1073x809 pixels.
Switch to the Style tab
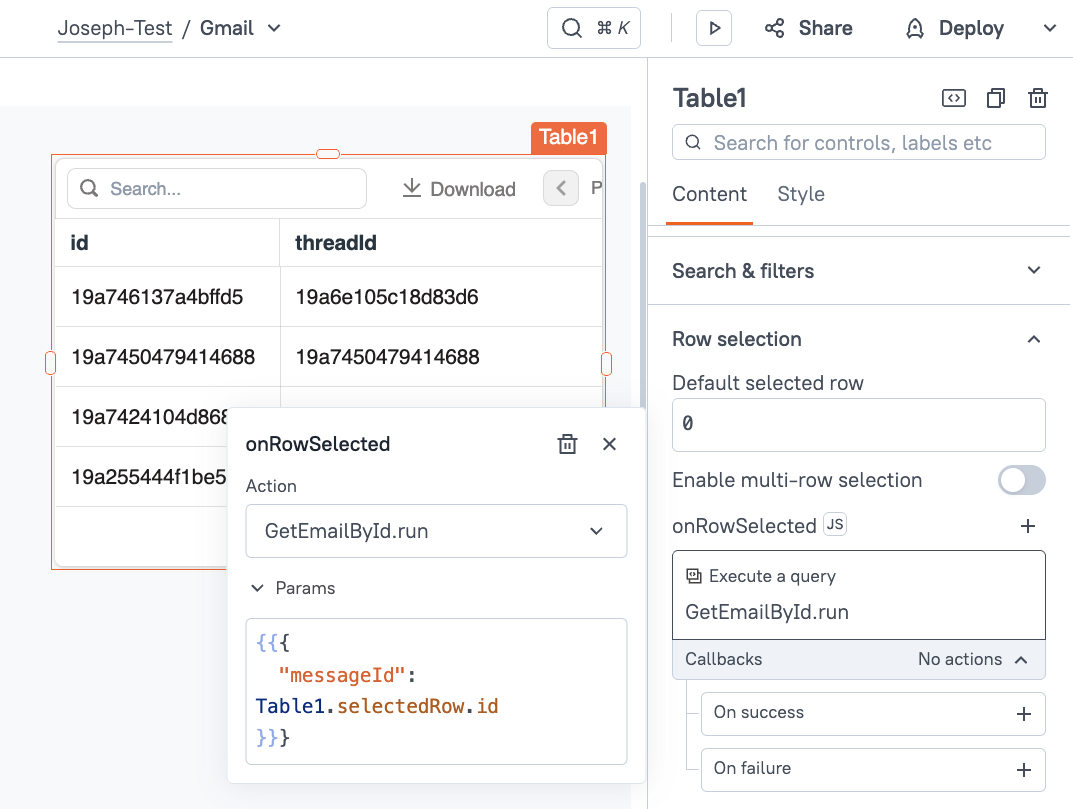[x=800, y=194]
